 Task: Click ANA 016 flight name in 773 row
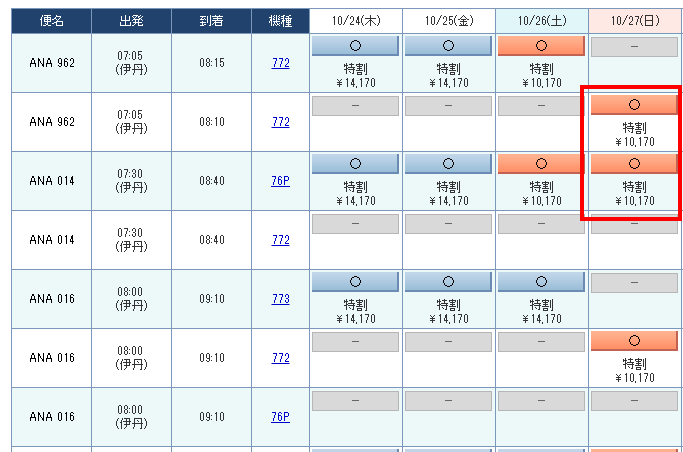tap(52, 299)
